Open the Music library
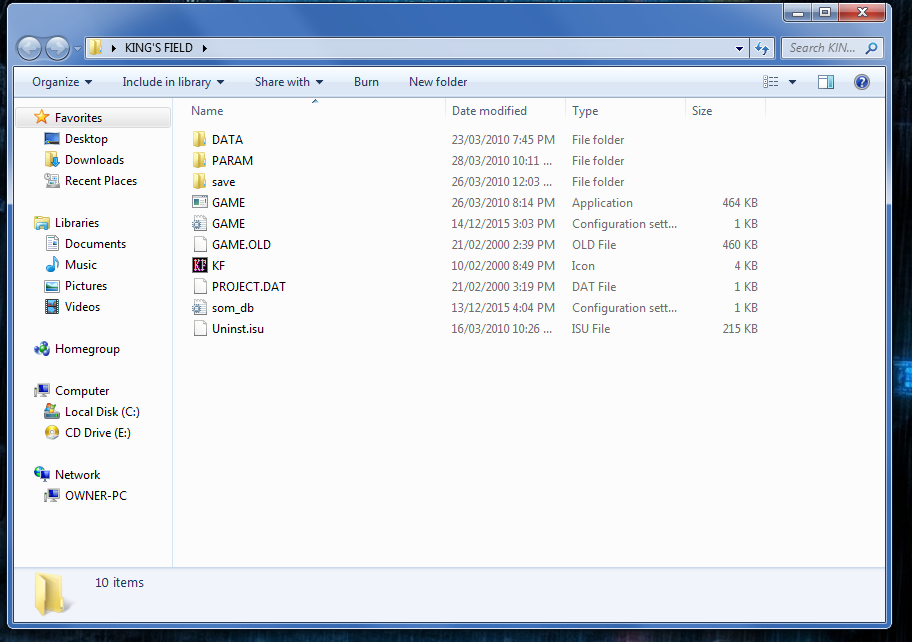912x642 pixels. click(x=81, y=265)
